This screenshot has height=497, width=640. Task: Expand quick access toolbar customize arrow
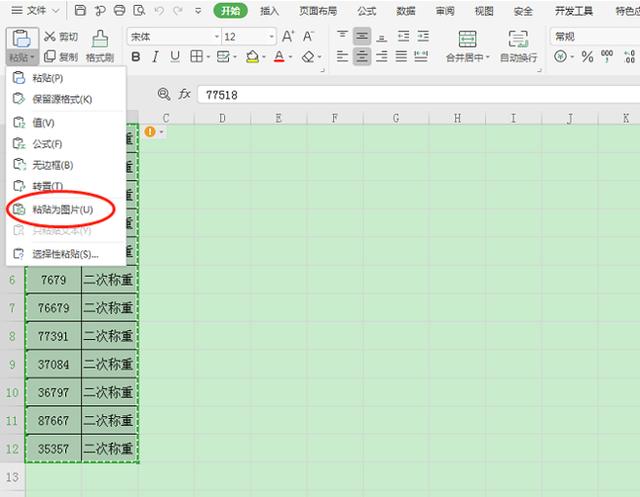[198, 11]
